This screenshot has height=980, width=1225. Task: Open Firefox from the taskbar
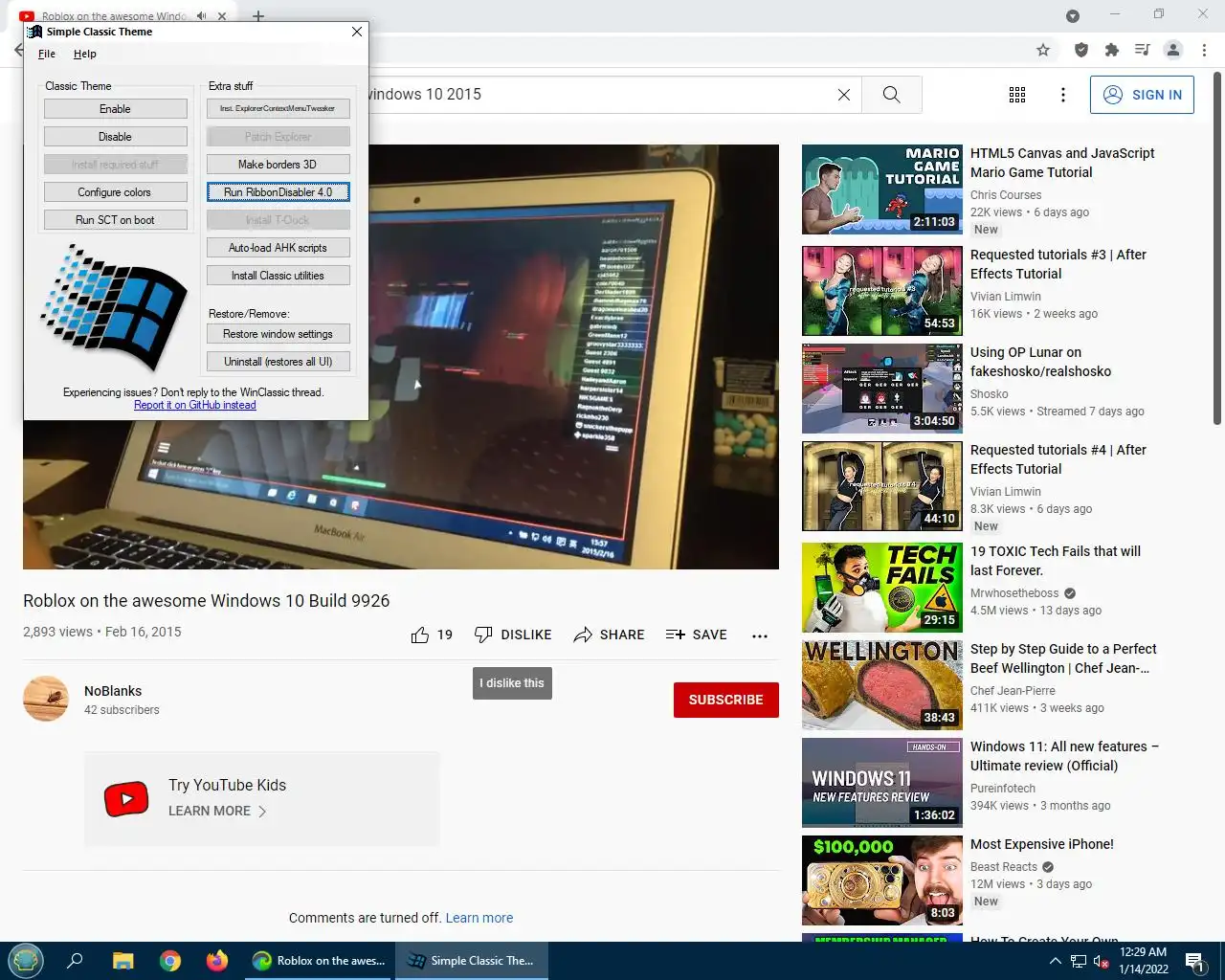click(x=217, y=961)
